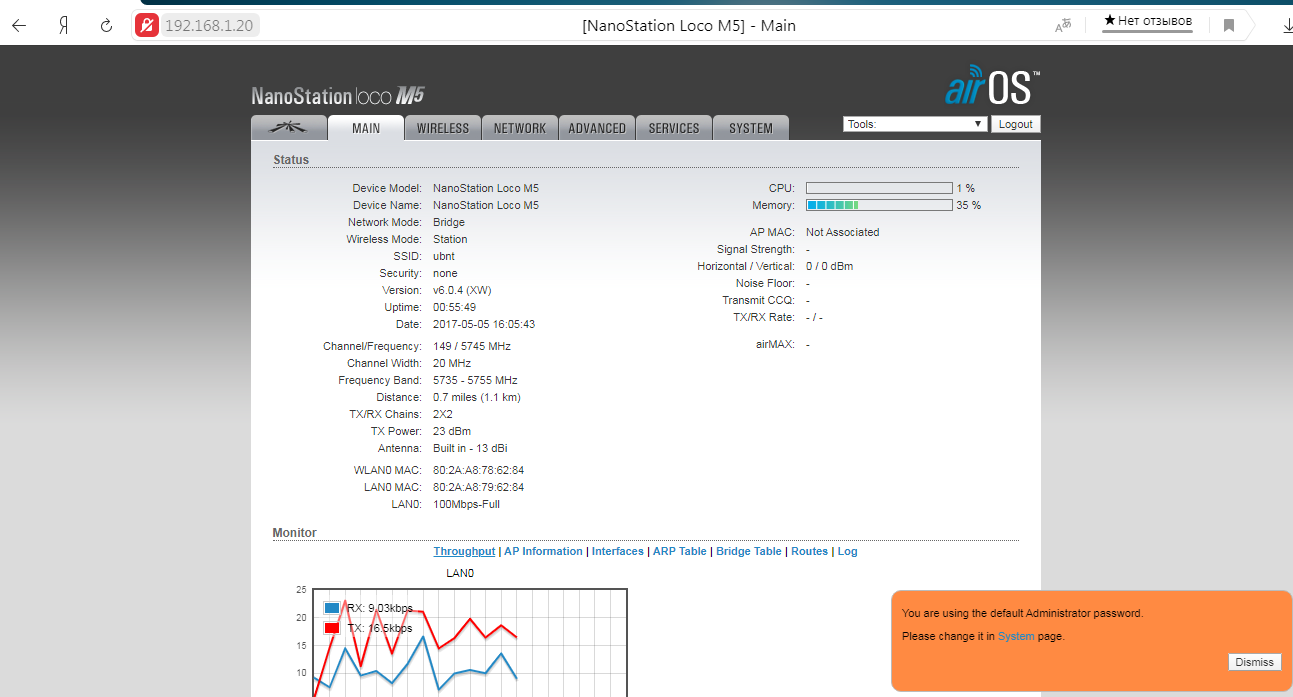Click the address bar showing 192.168.1.20
The image size is (1293, 697).
209,26
